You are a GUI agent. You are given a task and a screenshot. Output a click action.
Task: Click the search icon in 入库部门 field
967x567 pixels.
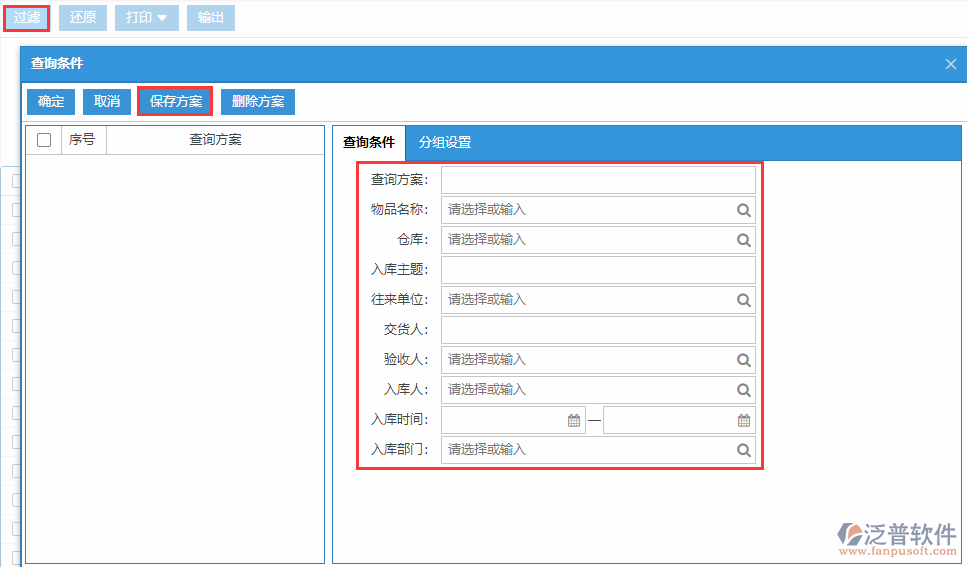744,450
